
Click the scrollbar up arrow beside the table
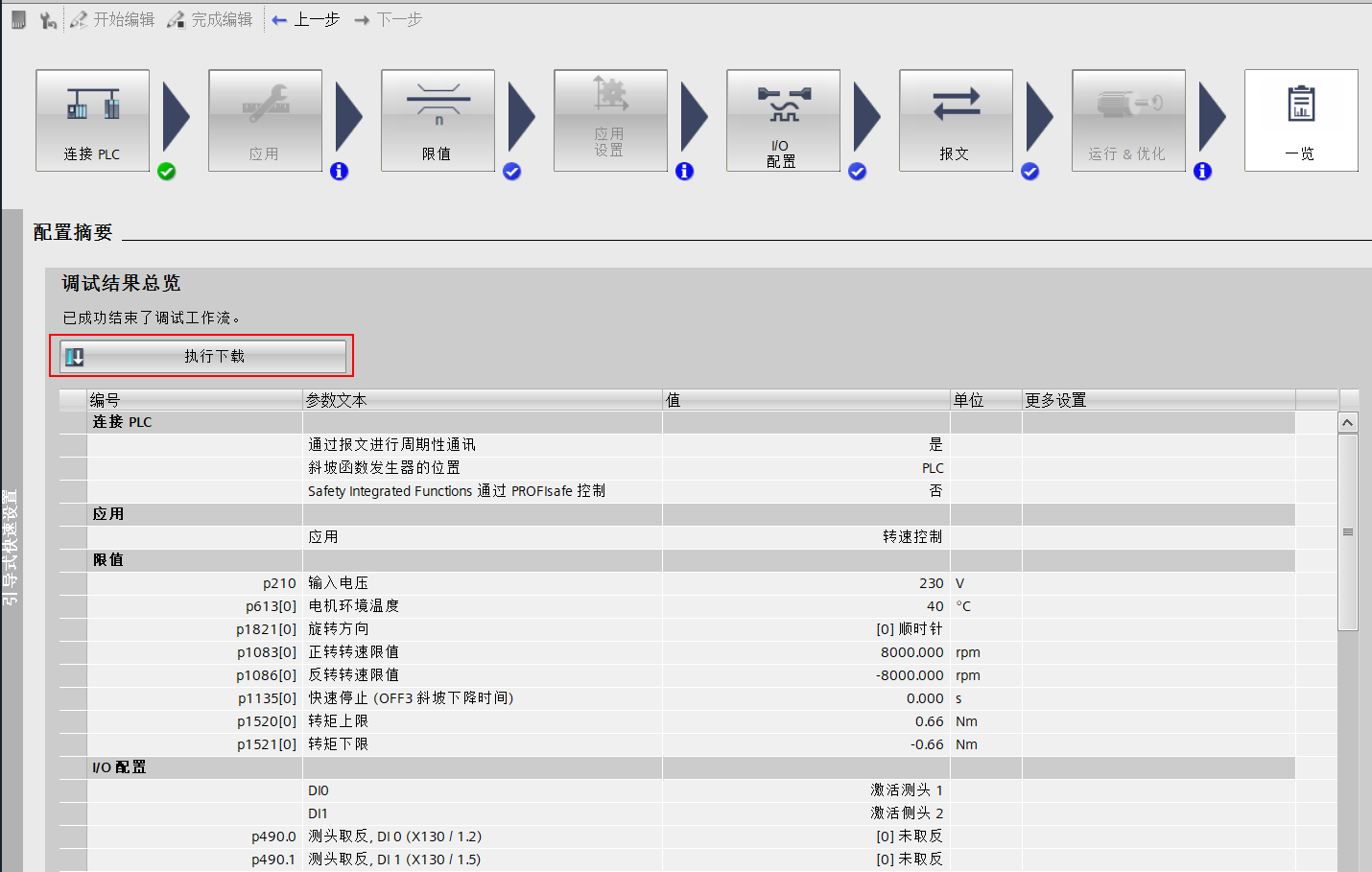[x=1347, y=421]
